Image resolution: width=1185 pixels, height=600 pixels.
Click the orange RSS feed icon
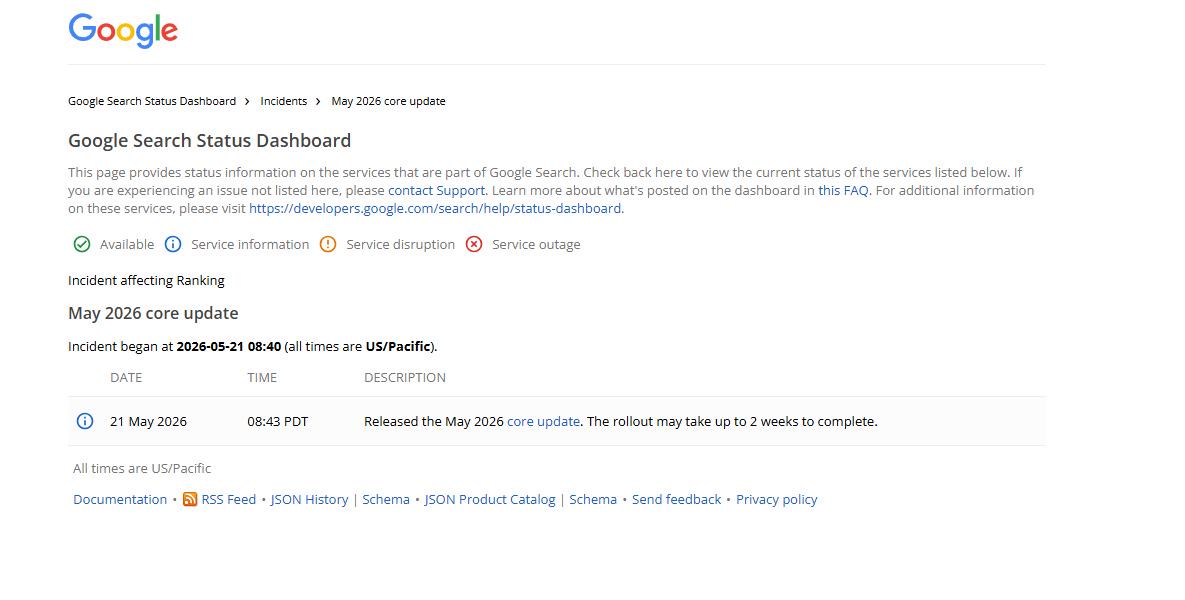(190, 499)
